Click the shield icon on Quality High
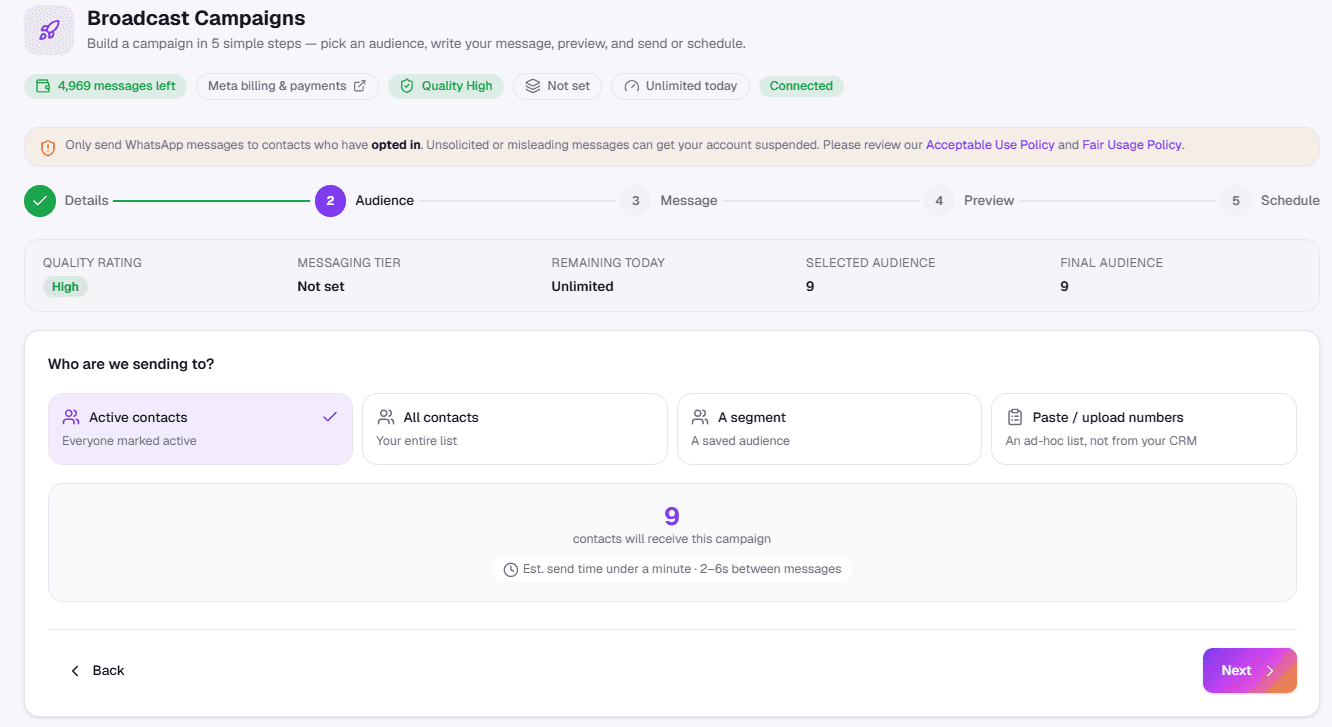 pos(407,86)
